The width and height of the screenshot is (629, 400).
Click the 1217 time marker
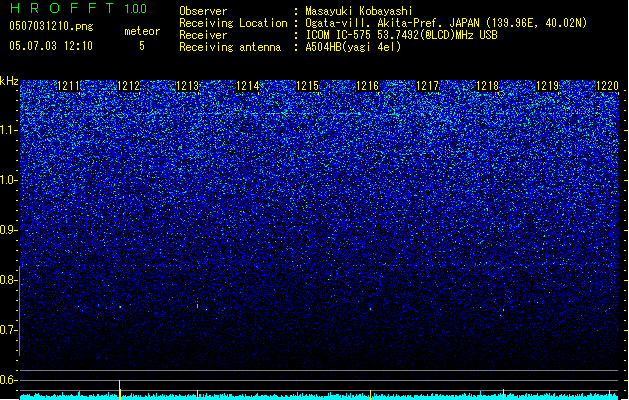(428, 86)
